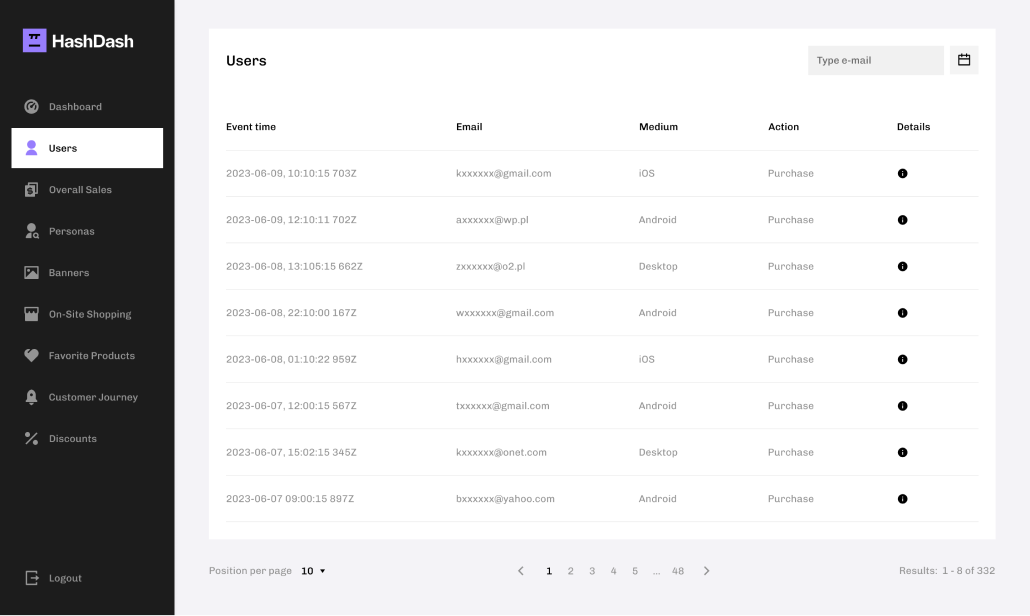Screen dimensions: 1030x616
Task: Open Customer Journey via its bell icon
Action: (31, 397)
